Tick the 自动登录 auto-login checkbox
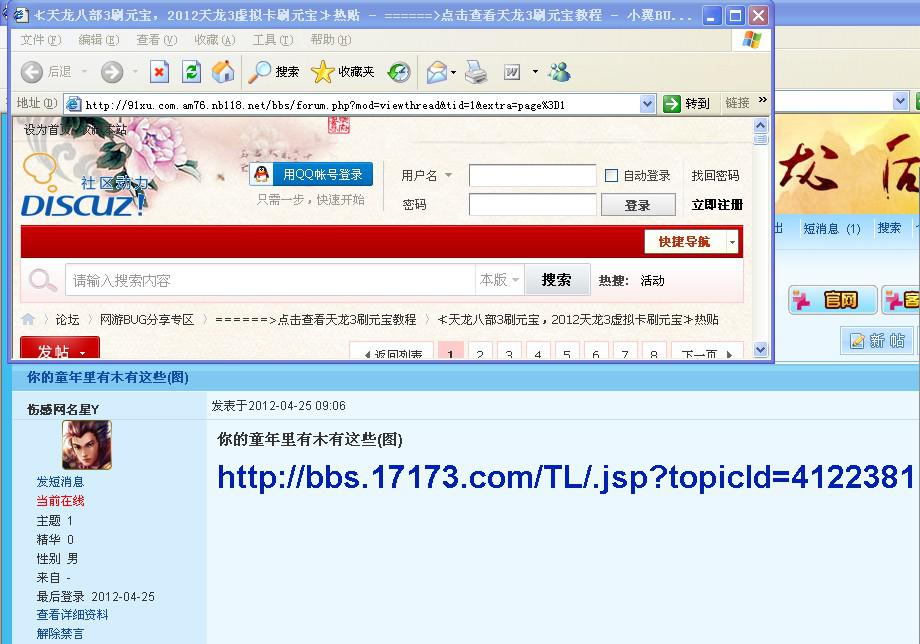920x644 pixels. click(x=612, y=176)
